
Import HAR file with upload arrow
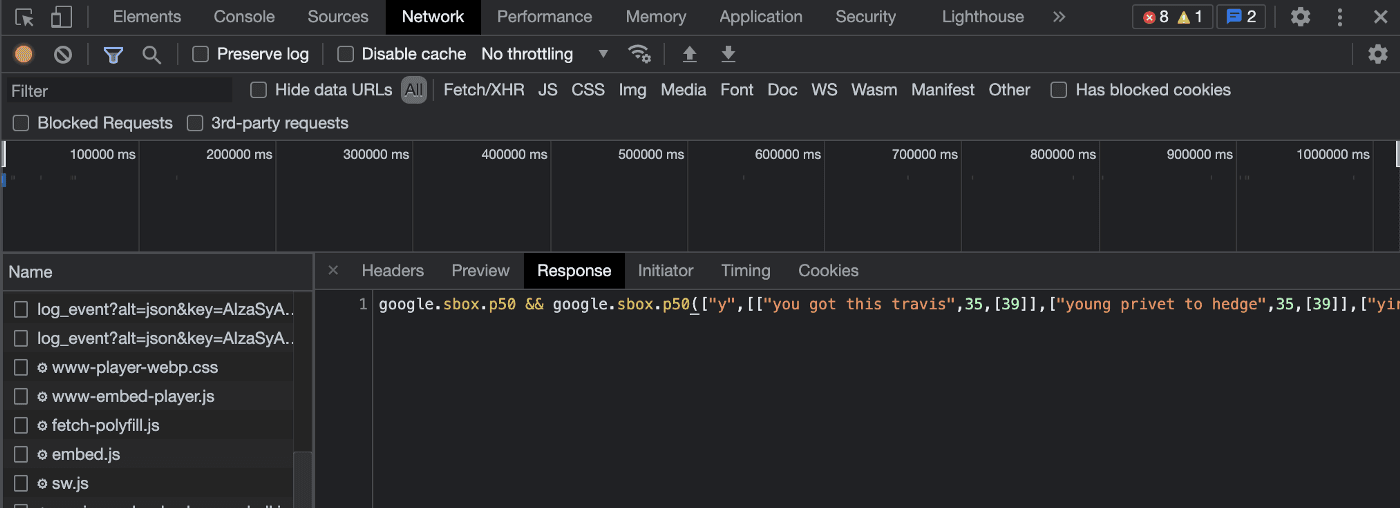[689, 54]
